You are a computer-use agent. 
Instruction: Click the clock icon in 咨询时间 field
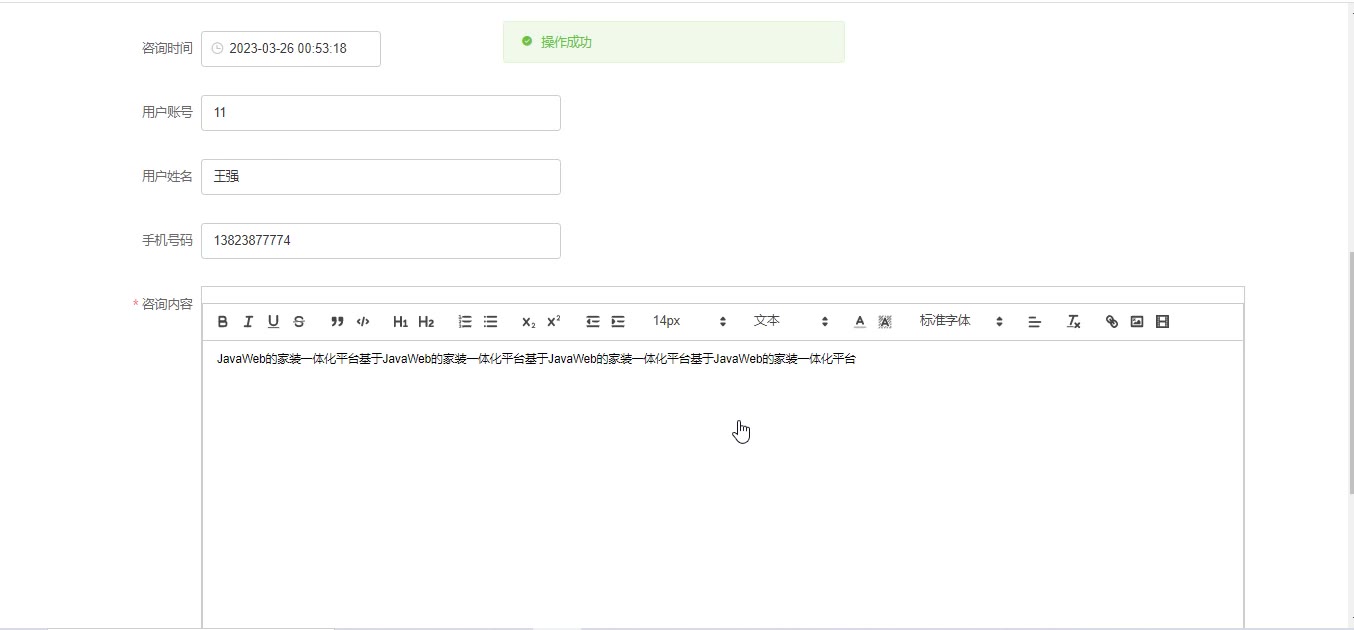click(217, 48)
